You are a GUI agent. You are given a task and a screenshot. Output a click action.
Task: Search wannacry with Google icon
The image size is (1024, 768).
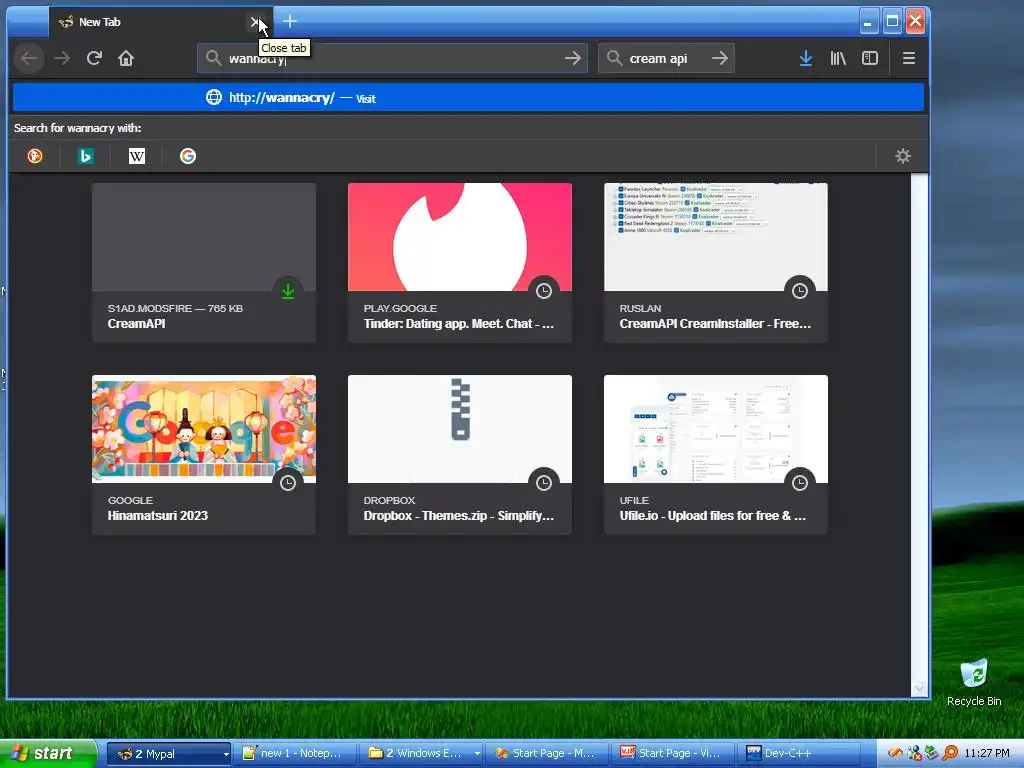pos(188,156)
